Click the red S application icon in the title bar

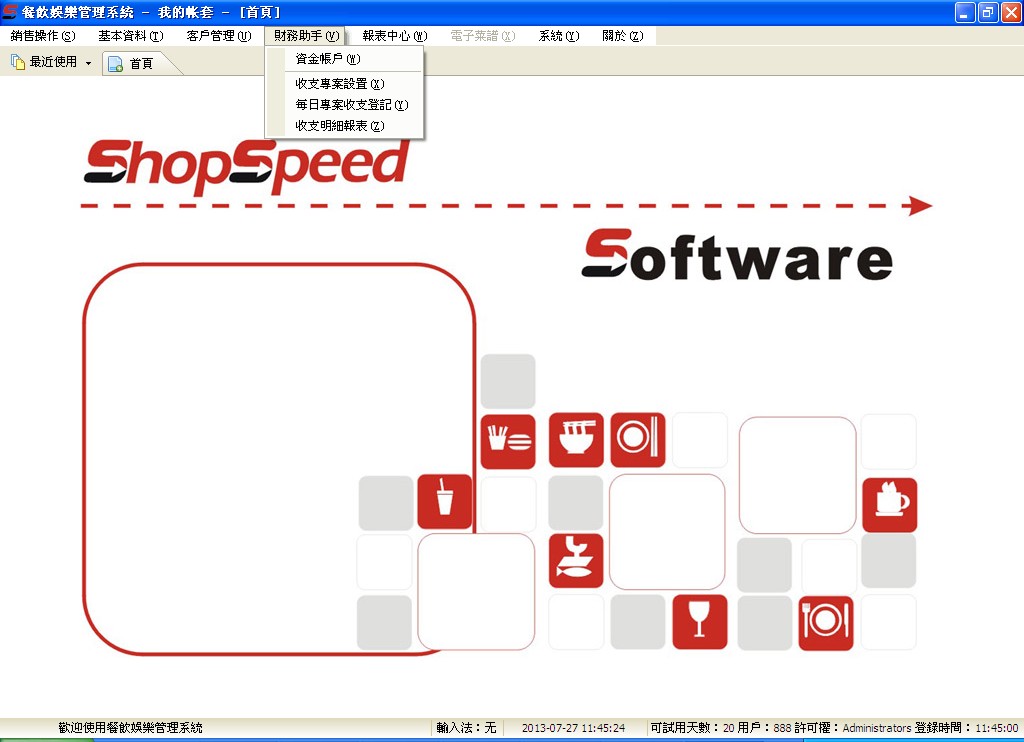(10, 12)
